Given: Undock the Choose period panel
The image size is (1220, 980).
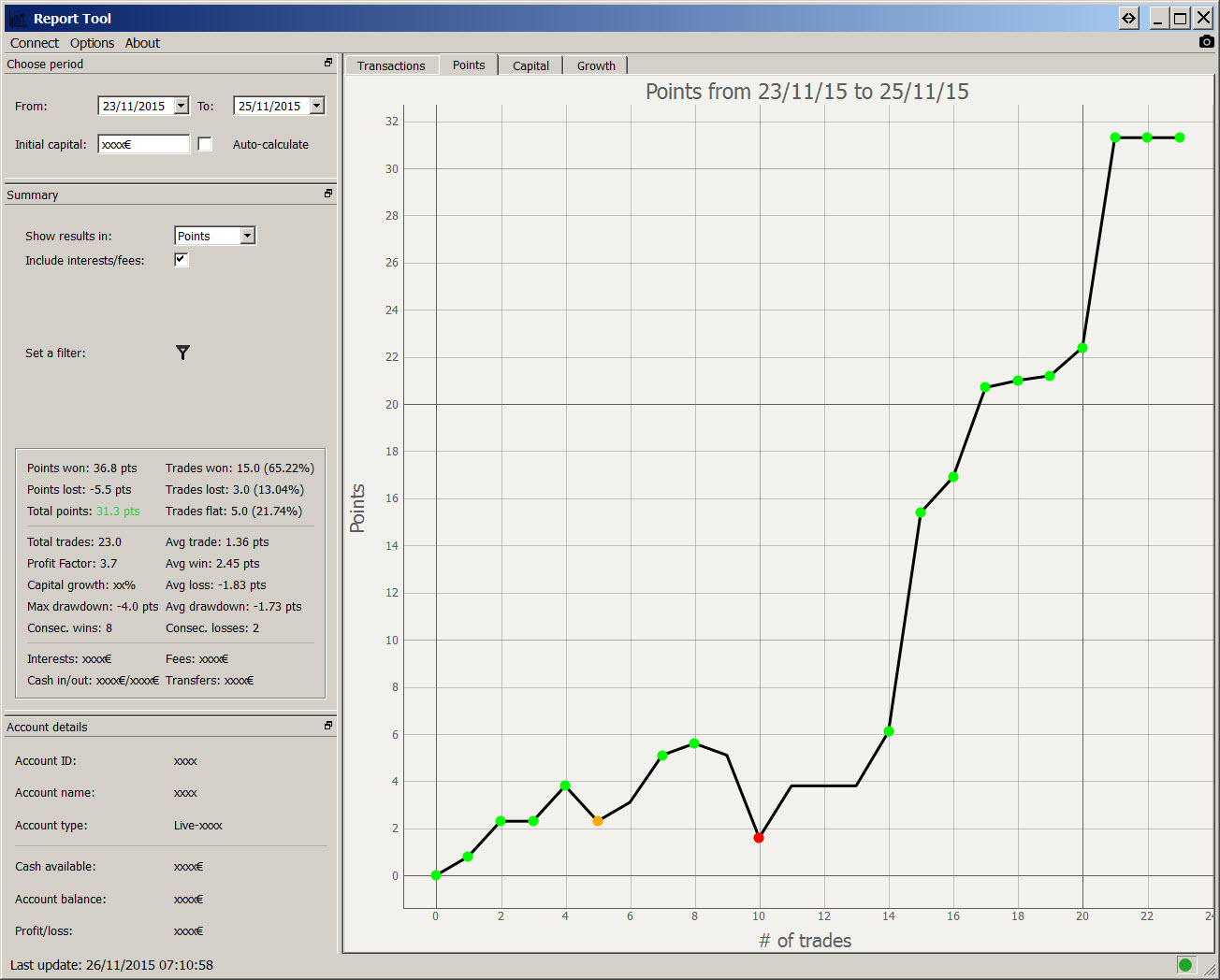Looking at the screenshot, I should pyautogui.click(x=328, y=63).
